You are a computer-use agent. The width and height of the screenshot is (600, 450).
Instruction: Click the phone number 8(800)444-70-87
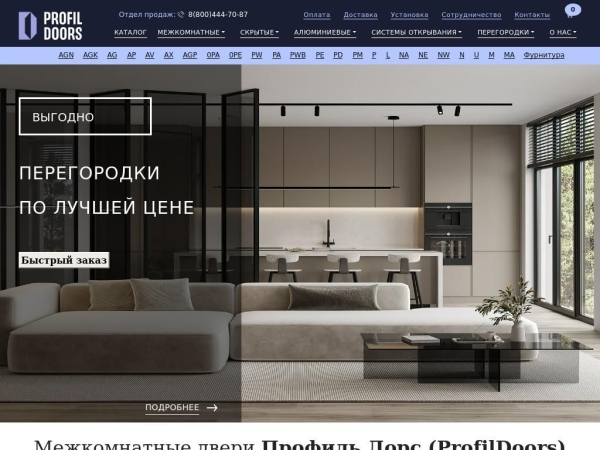tap(218, 15)
